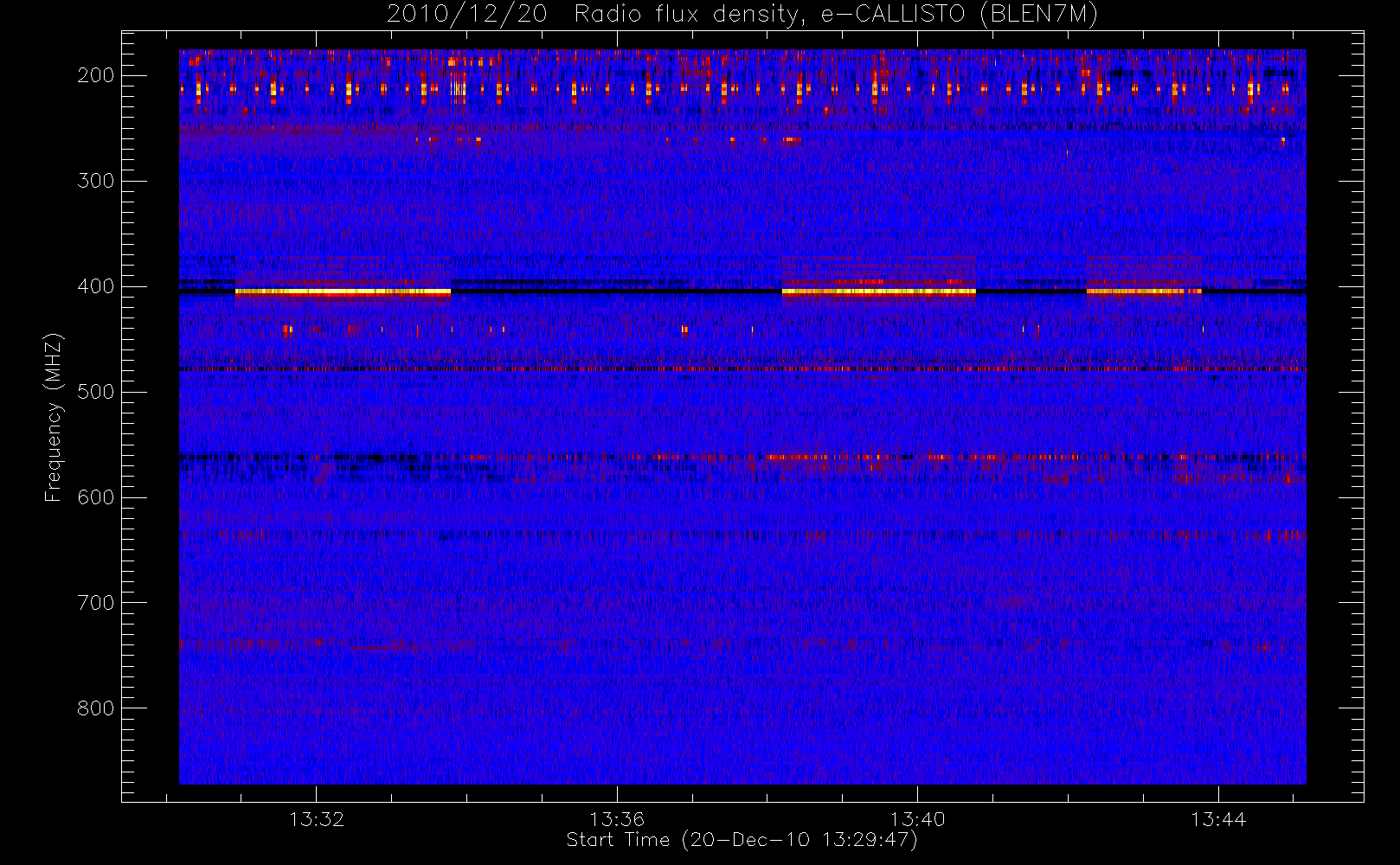1400x865 pixels.
Task: Click the 700 frequency tick label
Action: coord(96,603)
